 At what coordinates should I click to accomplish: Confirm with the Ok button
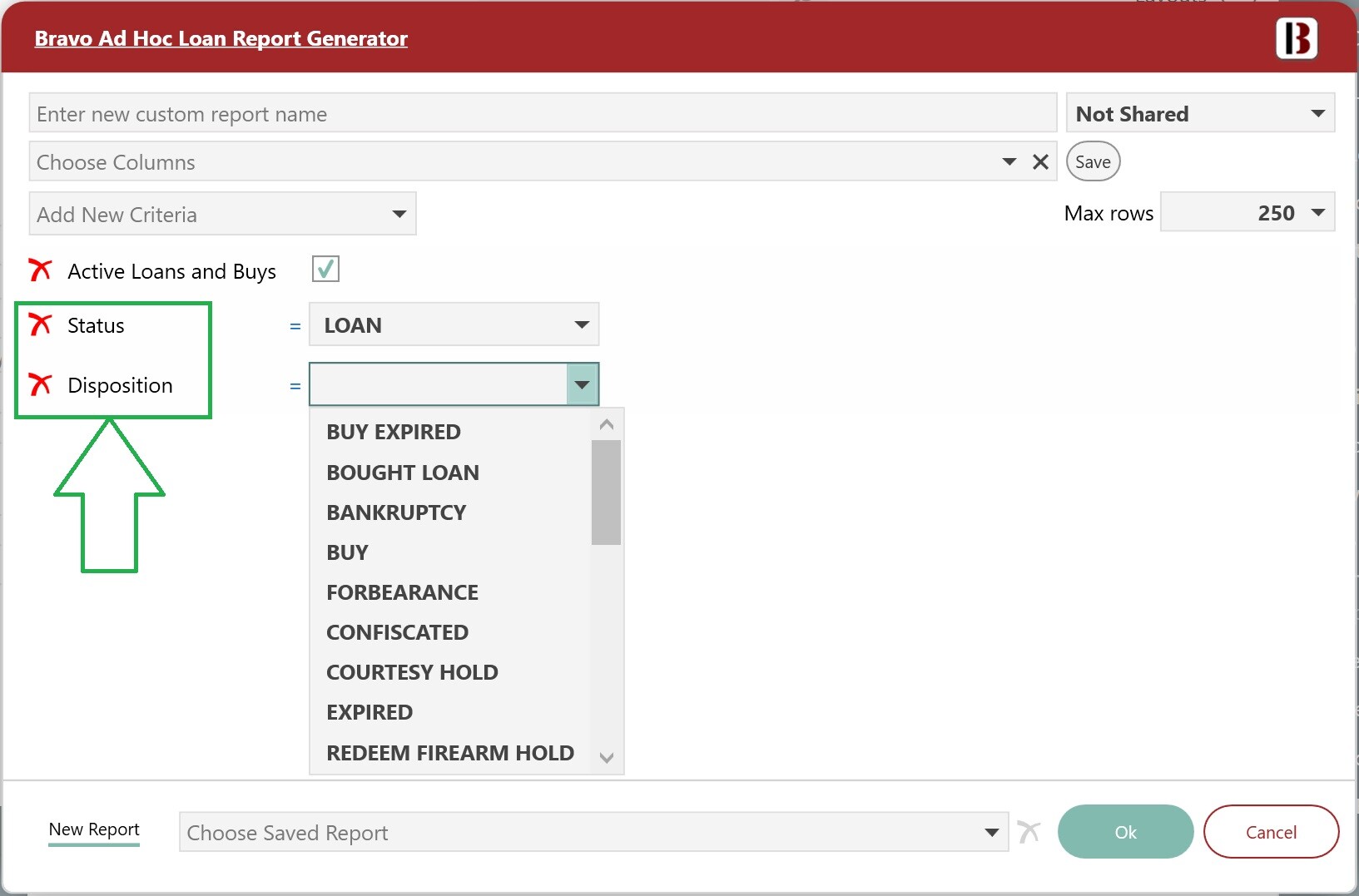1125,831
